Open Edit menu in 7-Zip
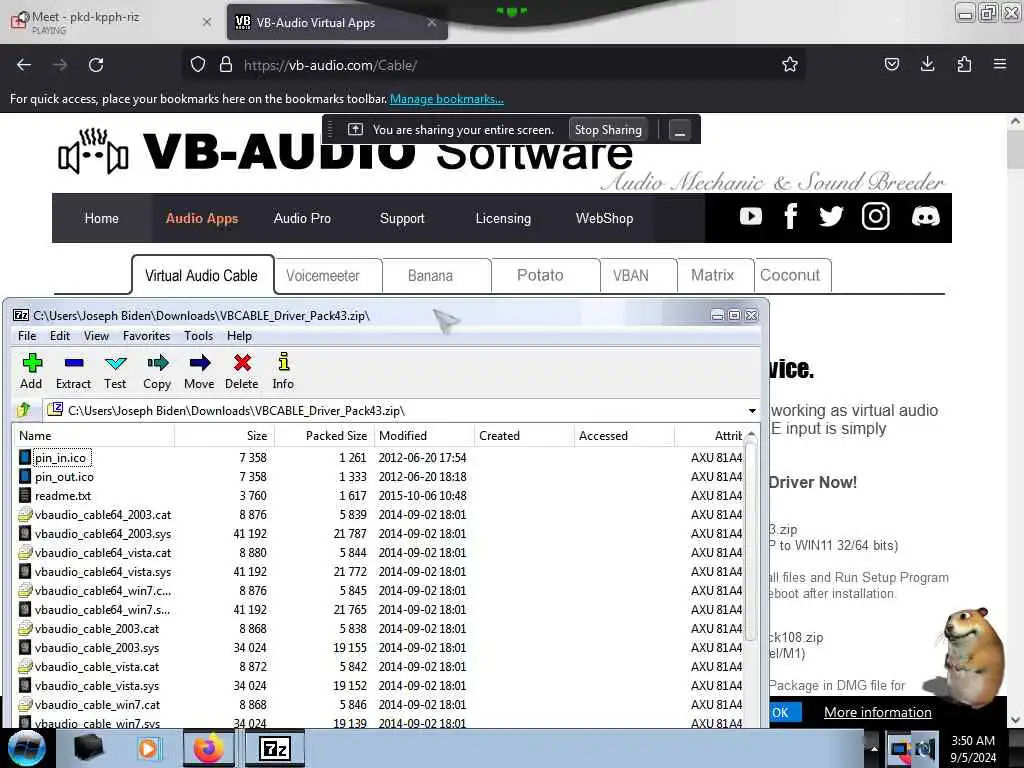The image size is (1024, 768). pos(59,336)
